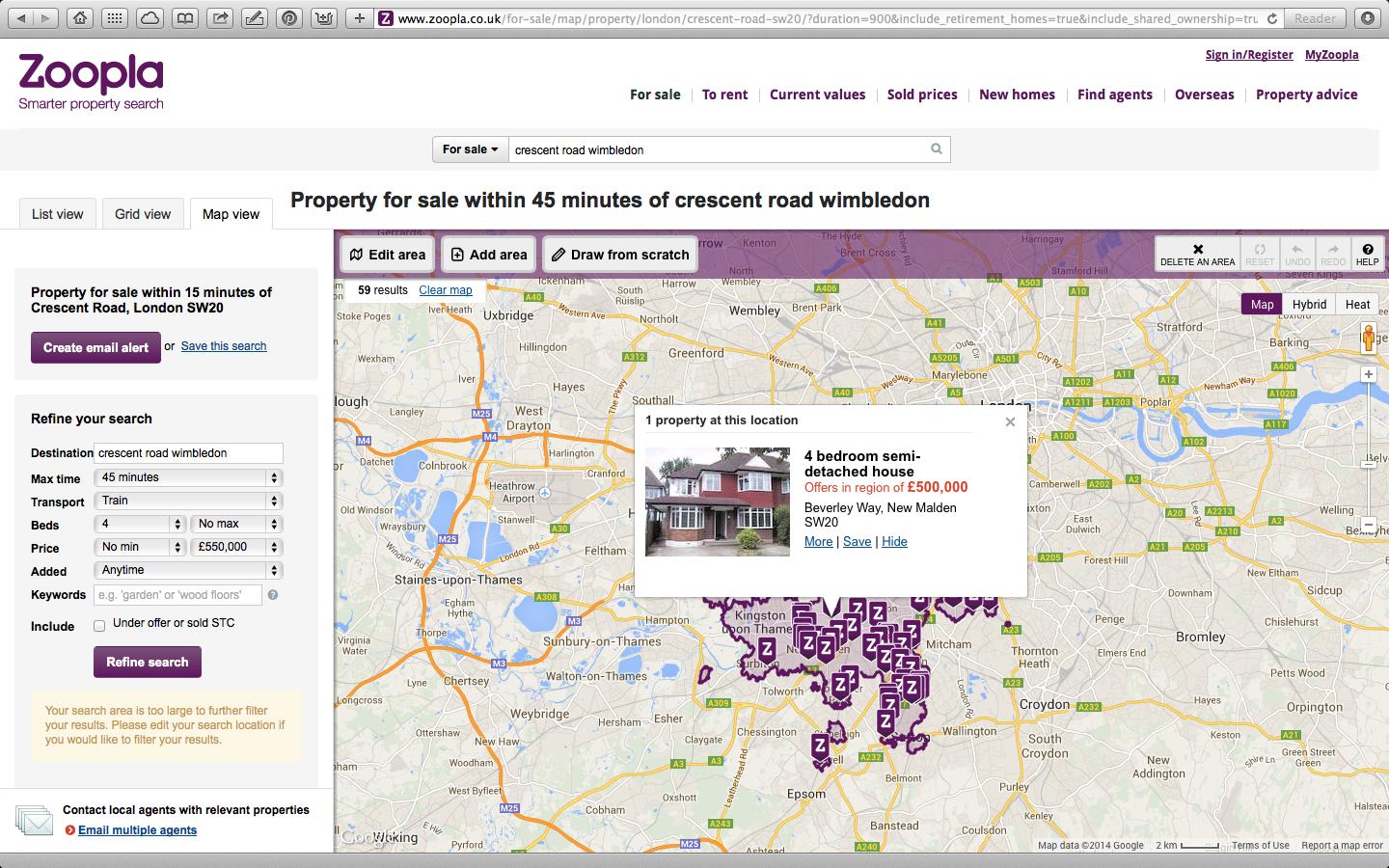
Task: Open the property photo thumbnail in the popup
Action: 718,502
